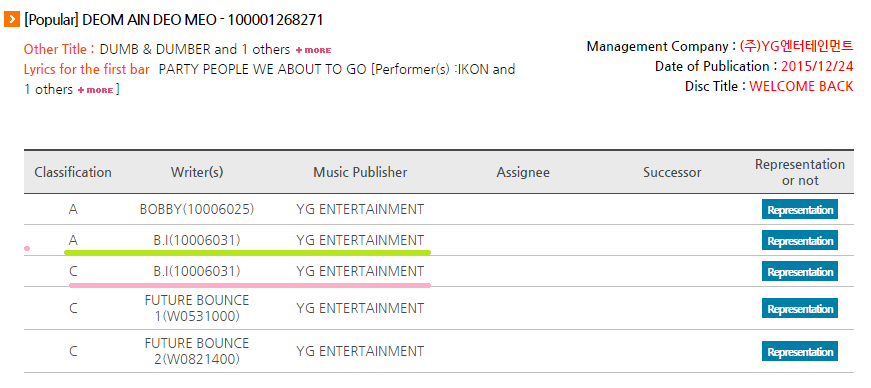Viewport: 871px width, 388px height.
Task: Click the Representation button for FUTURE BOUNCE 1
Action: pyautogui.click(x=799, y=309)
